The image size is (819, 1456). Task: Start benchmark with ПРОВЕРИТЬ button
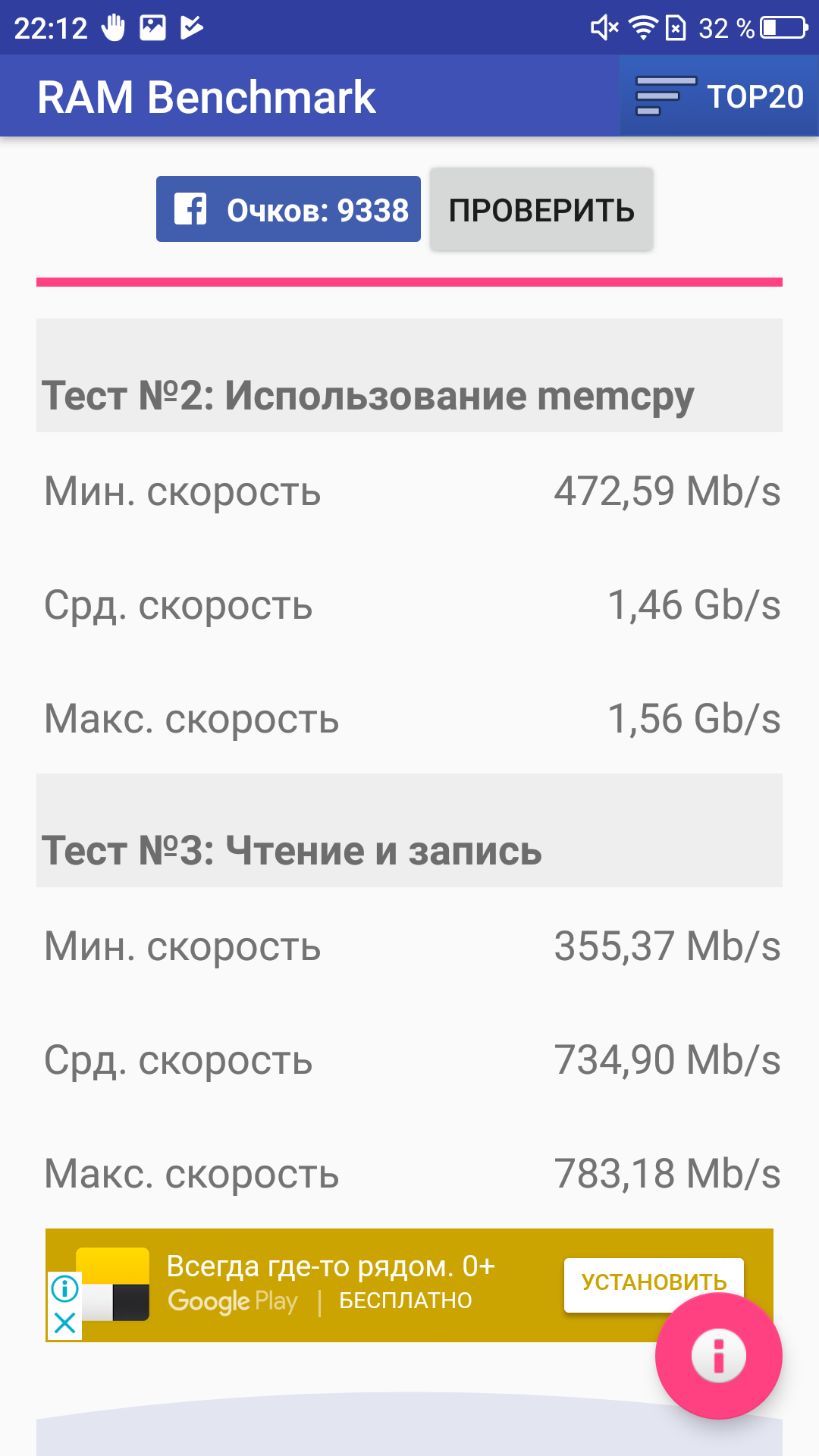[541, 209]
